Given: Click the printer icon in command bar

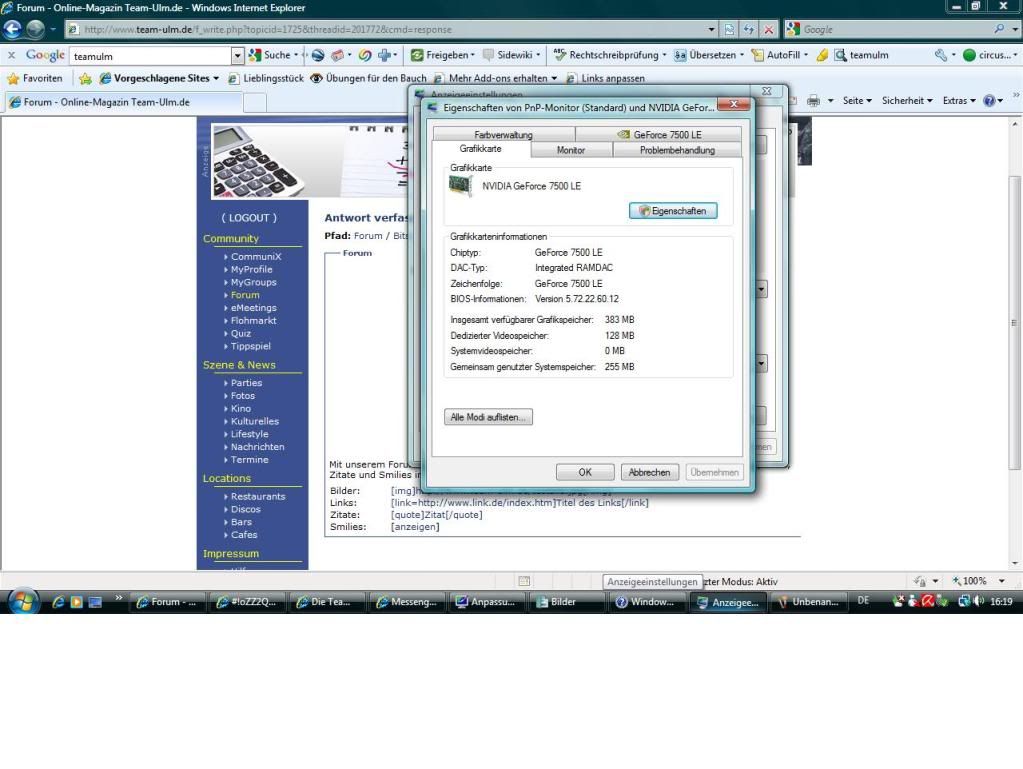Looking at the screenshot, I should pyautogui.click(x=813, y=101).
